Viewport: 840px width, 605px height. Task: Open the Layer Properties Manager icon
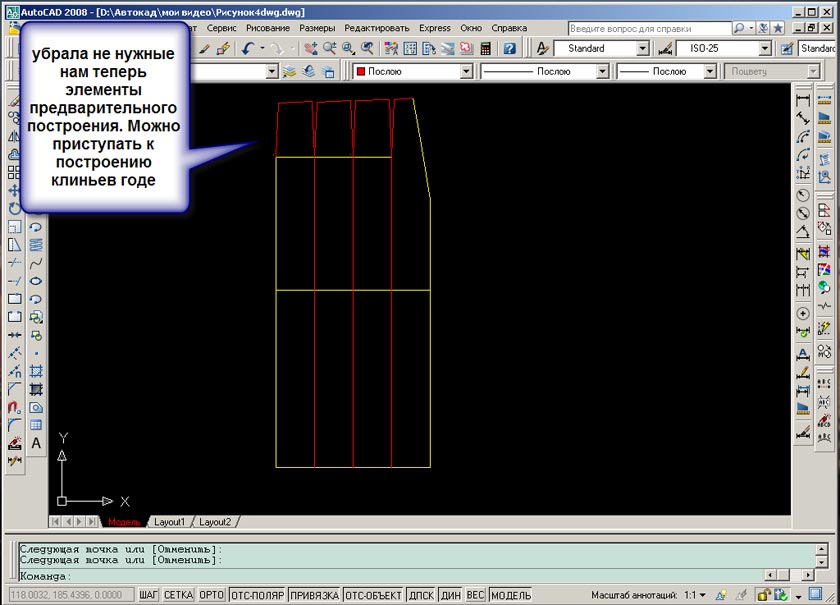(290, 71)
